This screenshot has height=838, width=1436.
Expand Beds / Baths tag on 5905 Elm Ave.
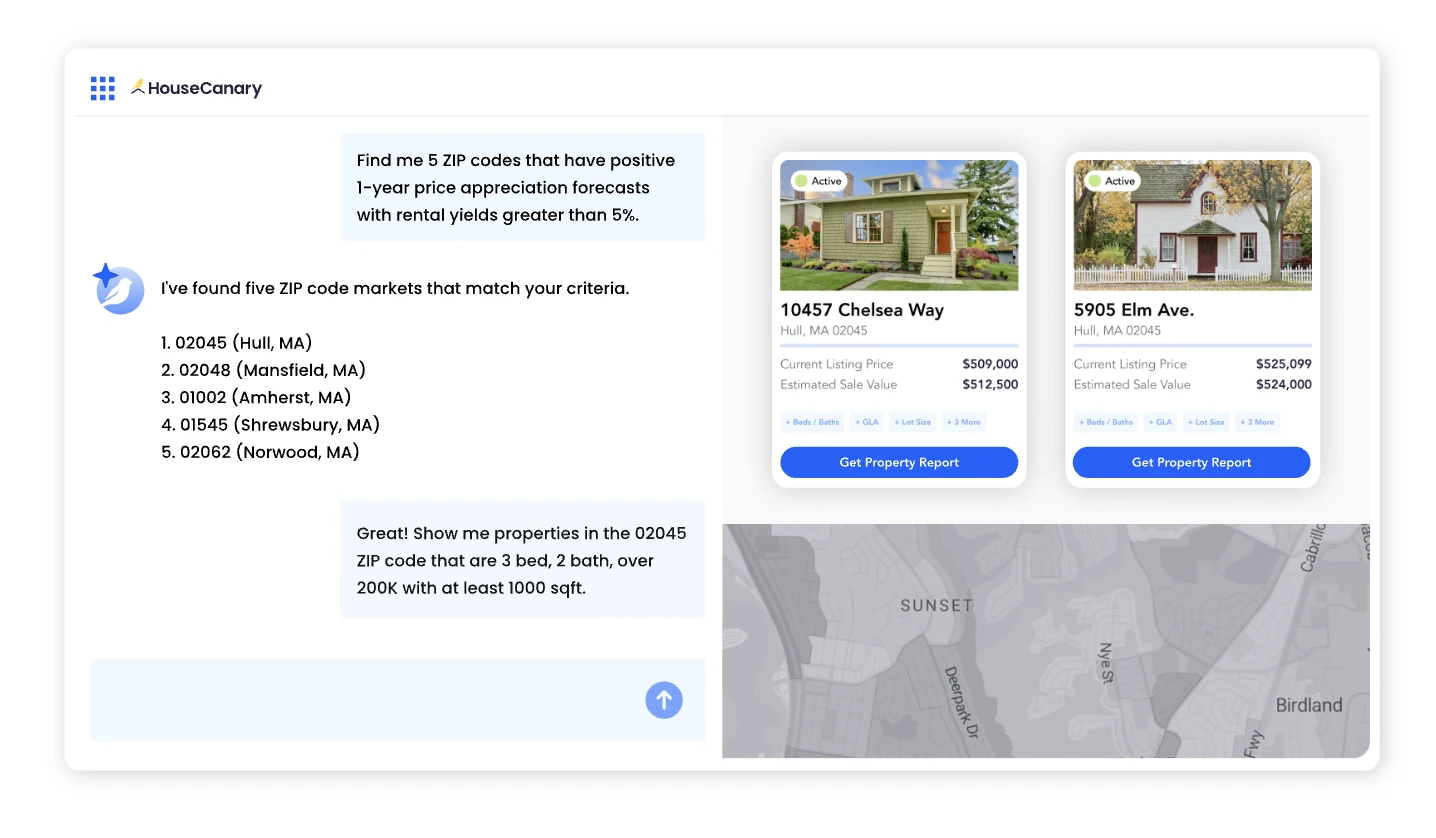pos(1106,422)
